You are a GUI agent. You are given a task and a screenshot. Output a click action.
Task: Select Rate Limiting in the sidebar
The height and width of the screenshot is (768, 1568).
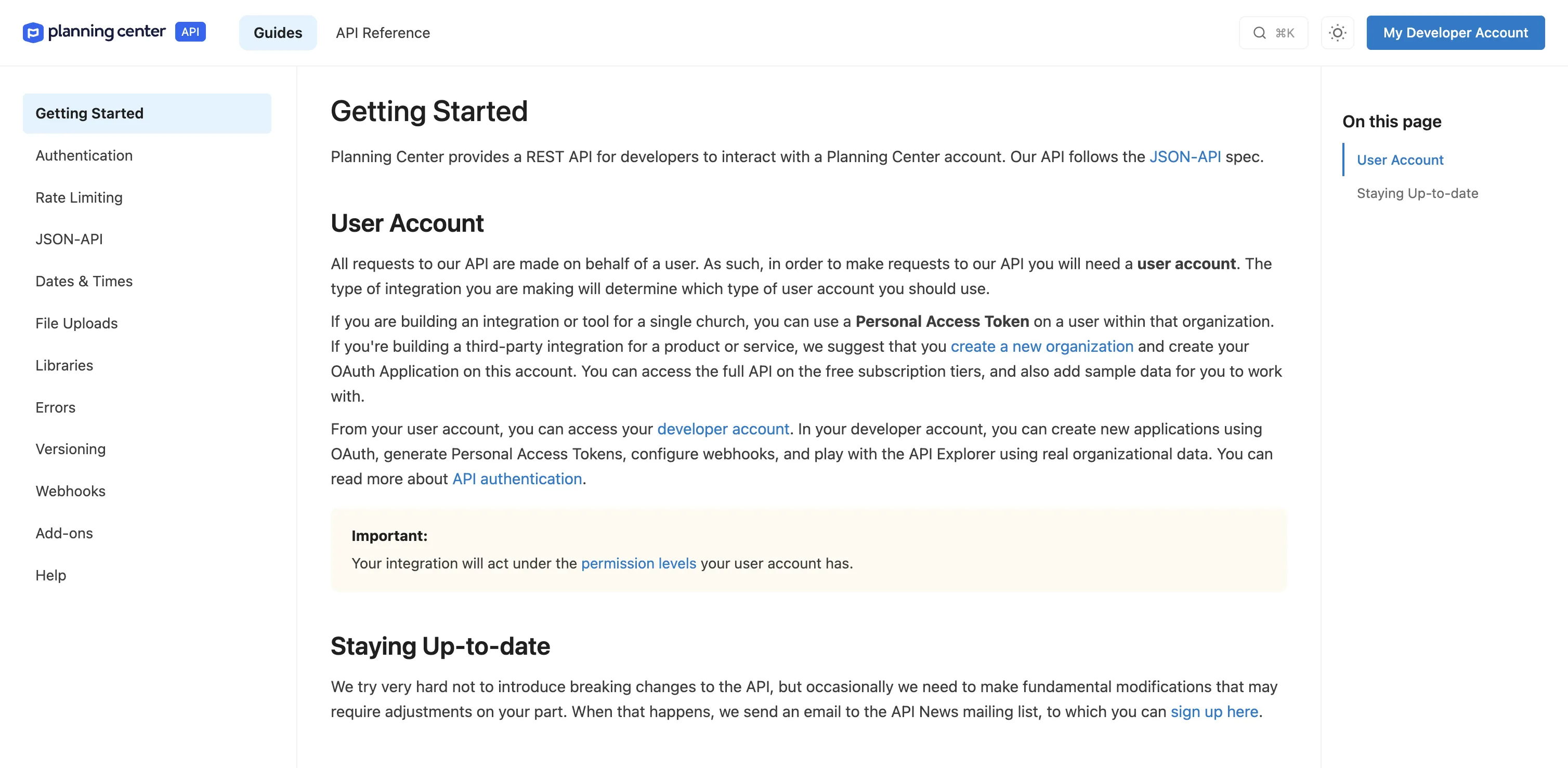(x=79, y=197)
